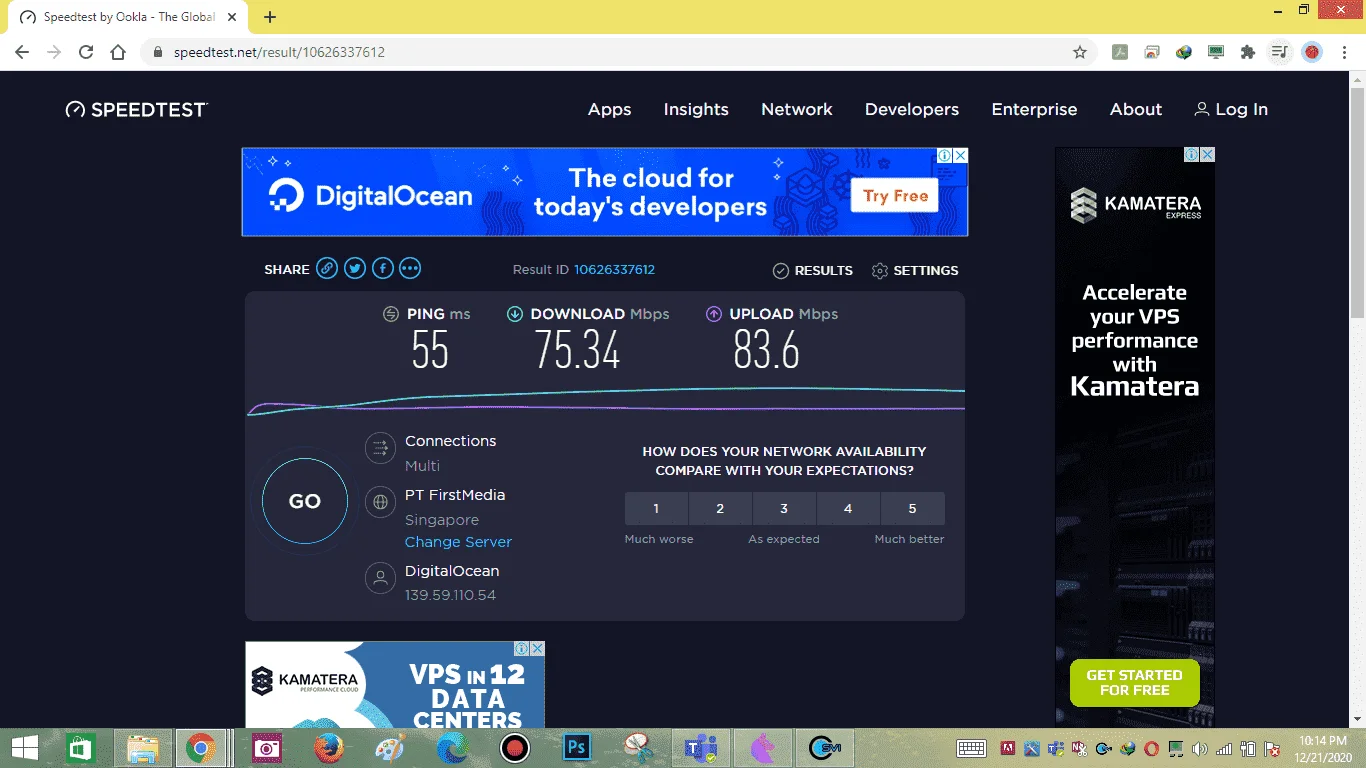Close the Kamatera bottom banner ad

tap(537, 649)
